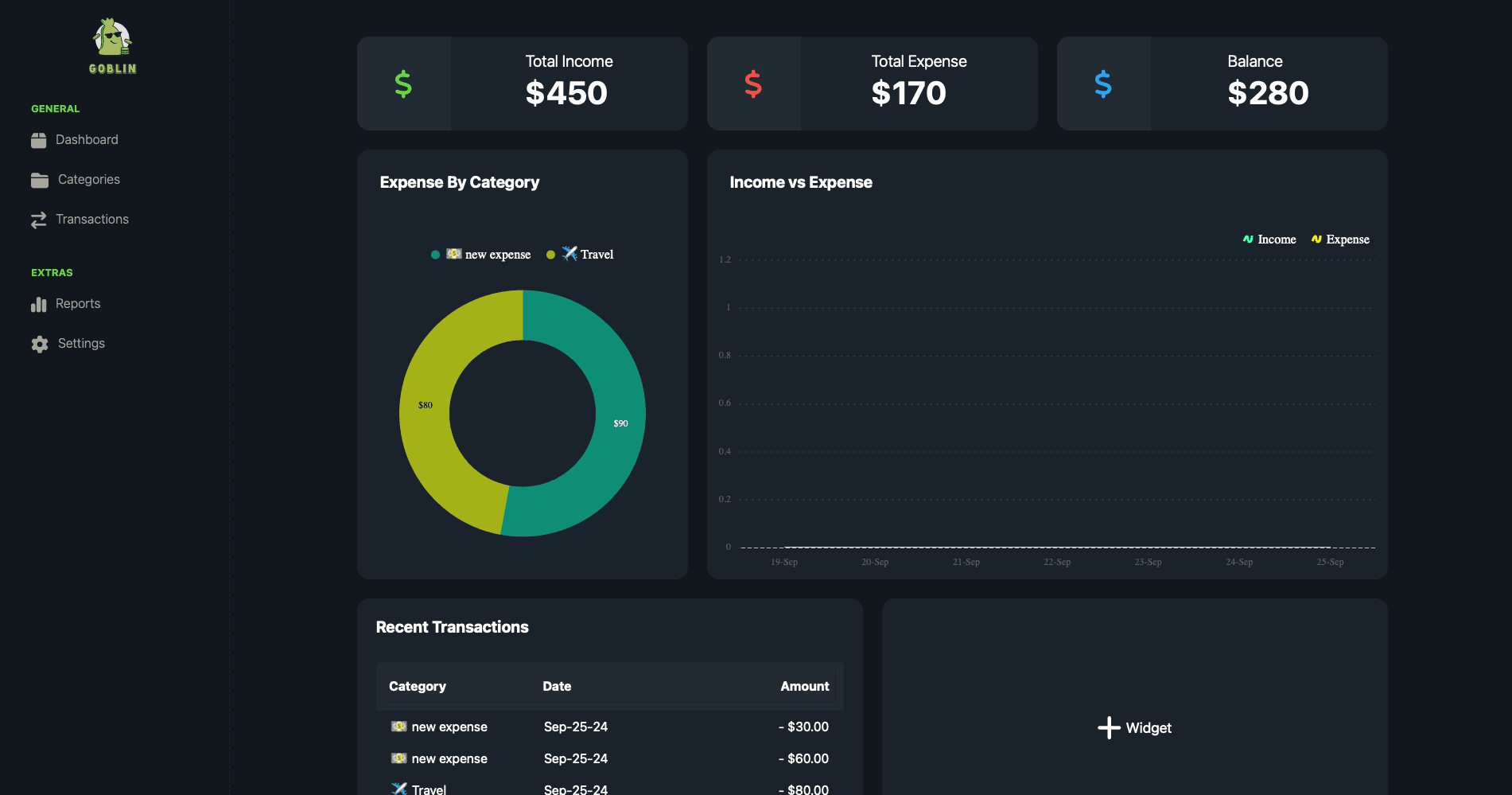Click the Dashboard calendar icon
1512x795 pixels.
(x=39, y=140)
